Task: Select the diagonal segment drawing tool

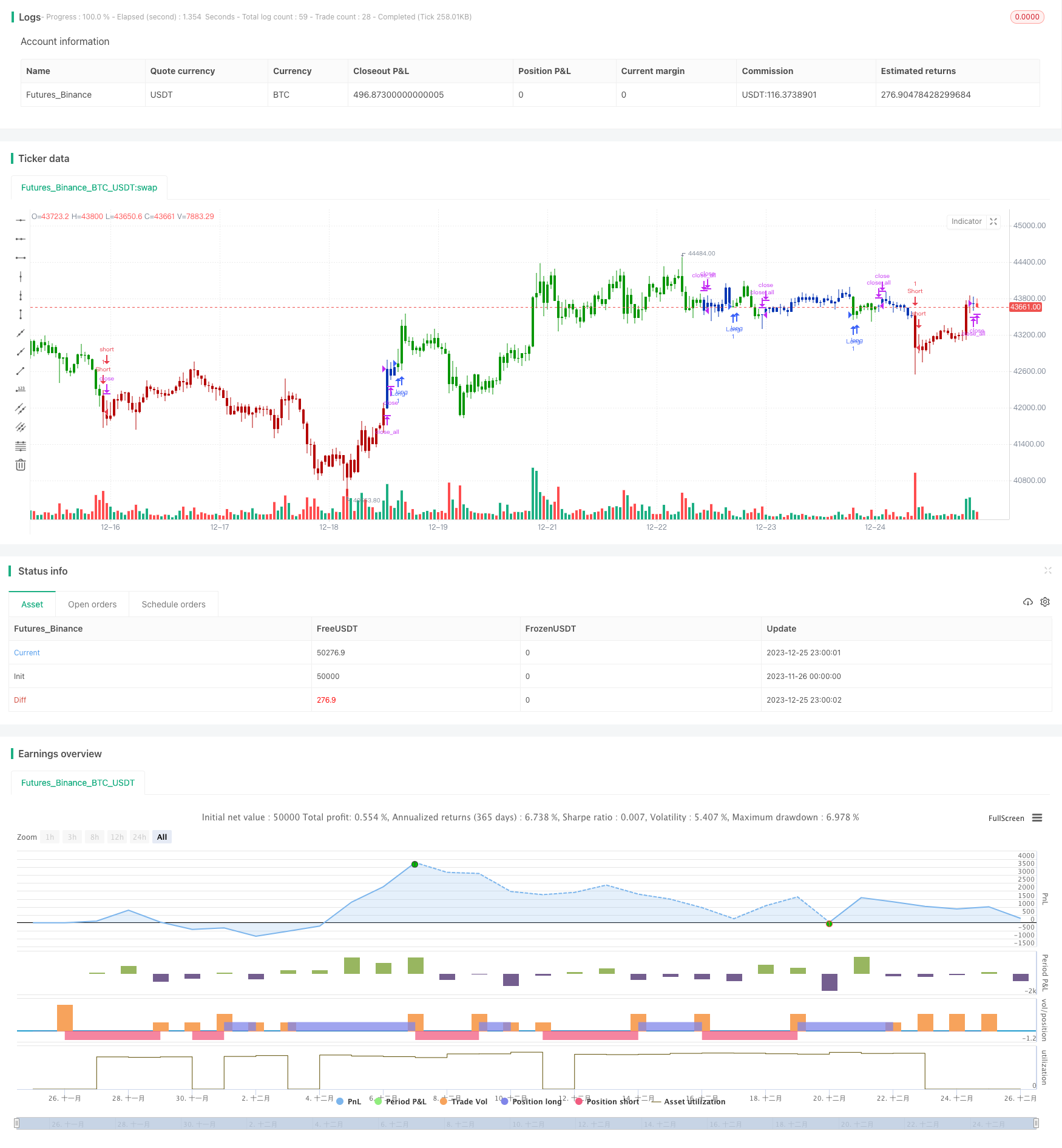Action: [x=21, y=371]
